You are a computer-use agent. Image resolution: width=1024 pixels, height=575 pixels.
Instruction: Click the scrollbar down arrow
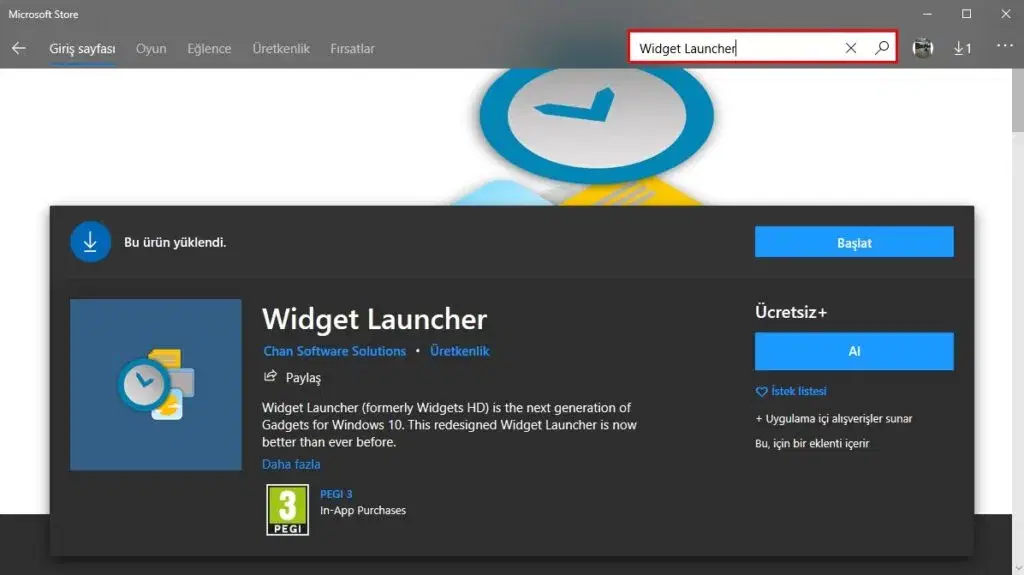(1018, 568)
